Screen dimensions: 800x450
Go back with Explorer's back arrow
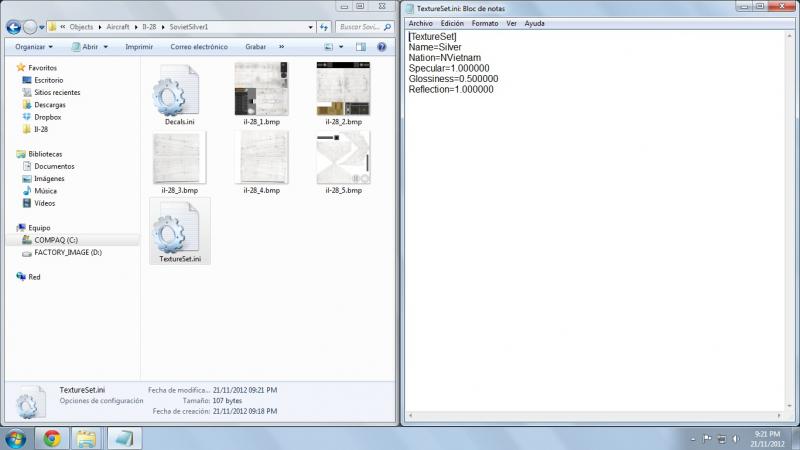pos(14,27)
